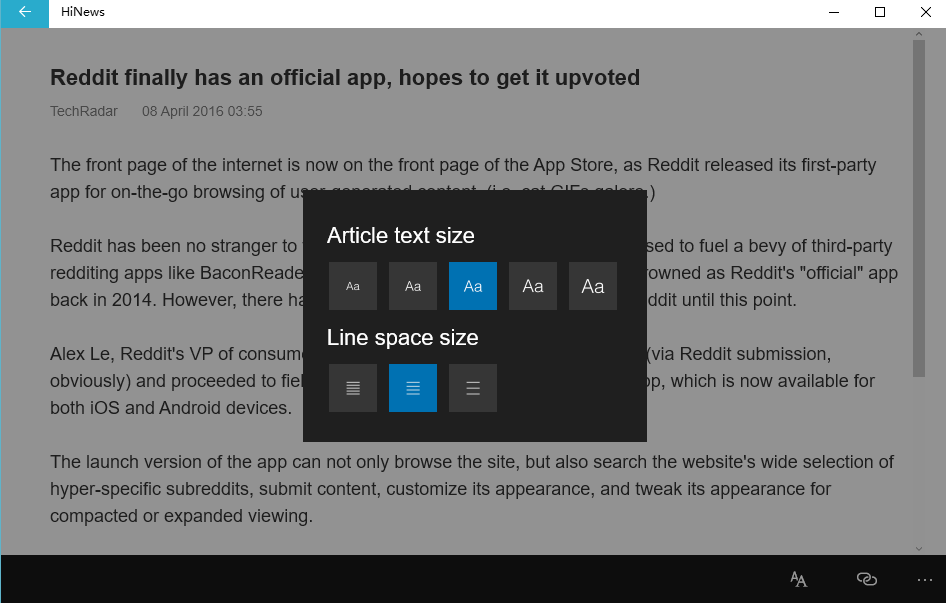
Task: Select the medium highlighted article text size
Action: pyautogui.click(x=473, y=286)
